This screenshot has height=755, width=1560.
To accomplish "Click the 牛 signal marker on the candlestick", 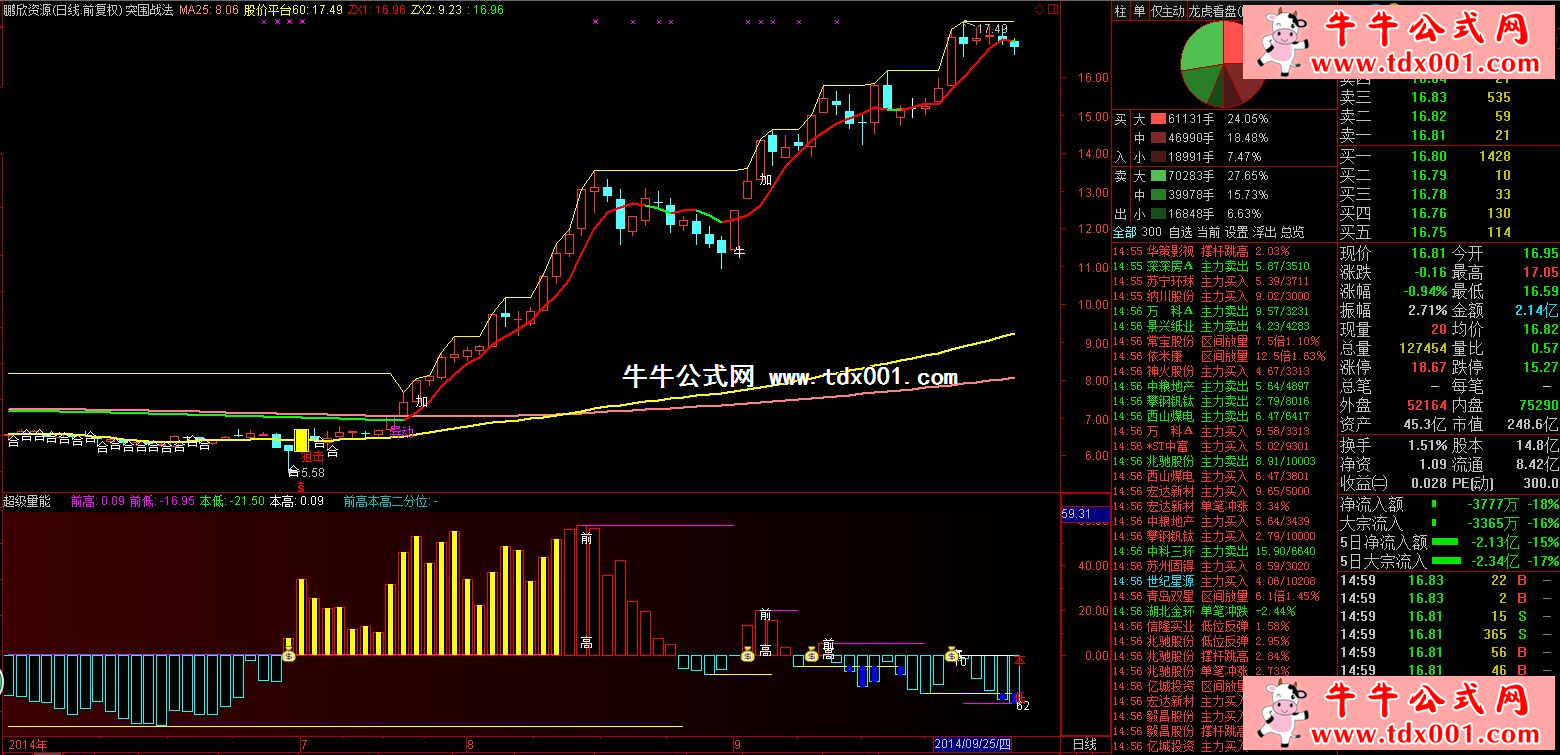I will coord(739,252).
